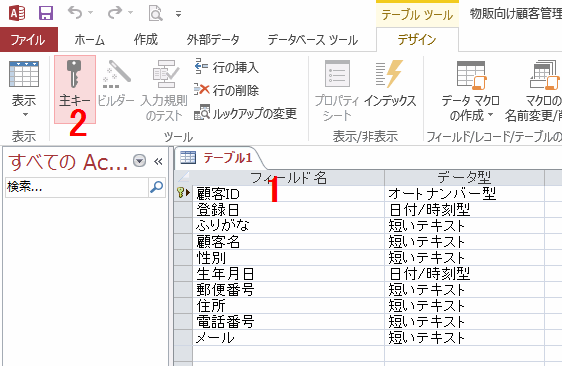Select the デザイン tab

pos(417,39)
